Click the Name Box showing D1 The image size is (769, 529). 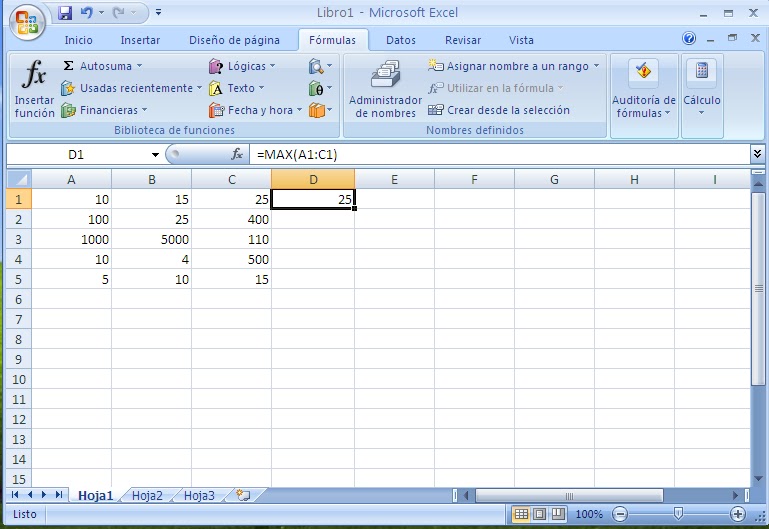pos(78,155)
